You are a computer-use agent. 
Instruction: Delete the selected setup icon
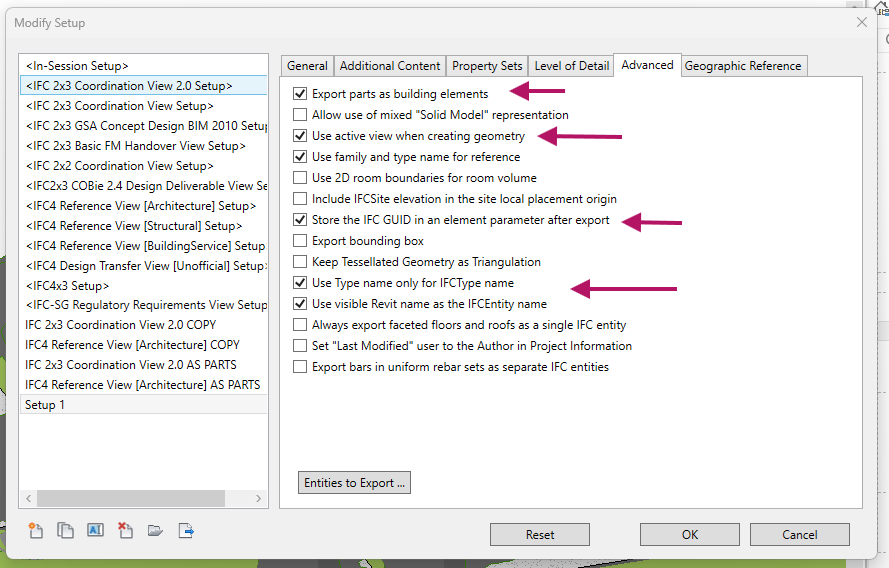tap(125, 531)
